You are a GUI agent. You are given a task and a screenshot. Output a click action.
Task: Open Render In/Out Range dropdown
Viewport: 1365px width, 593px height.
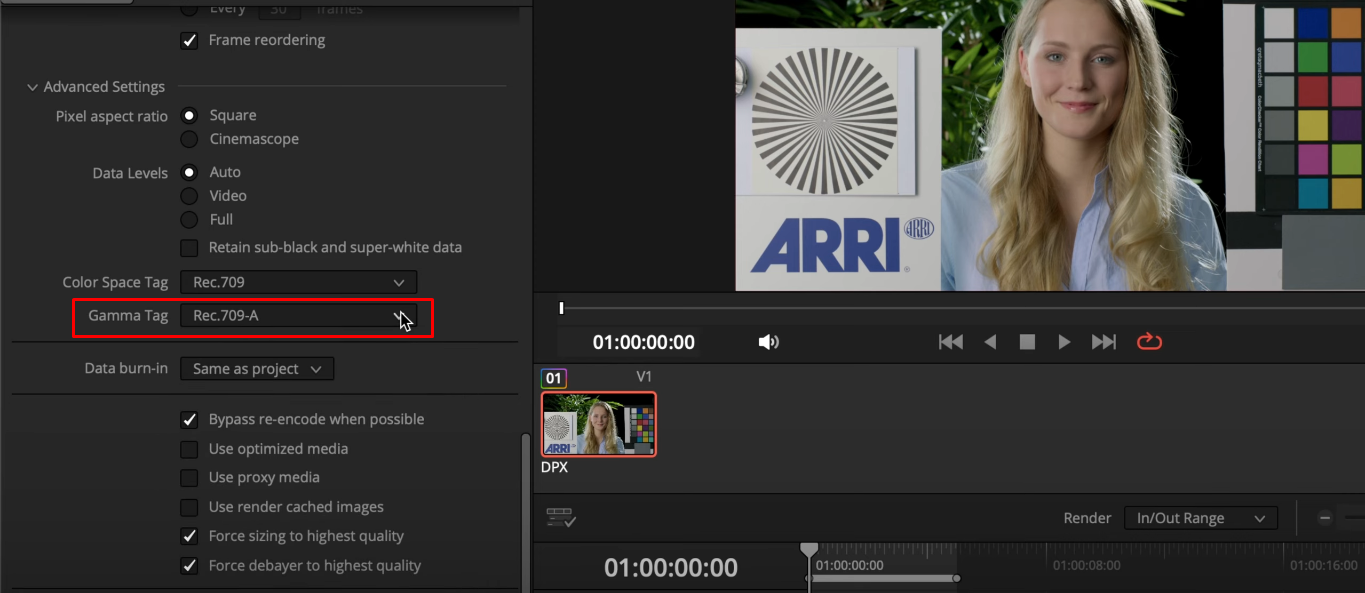(x=1200, y=518)
